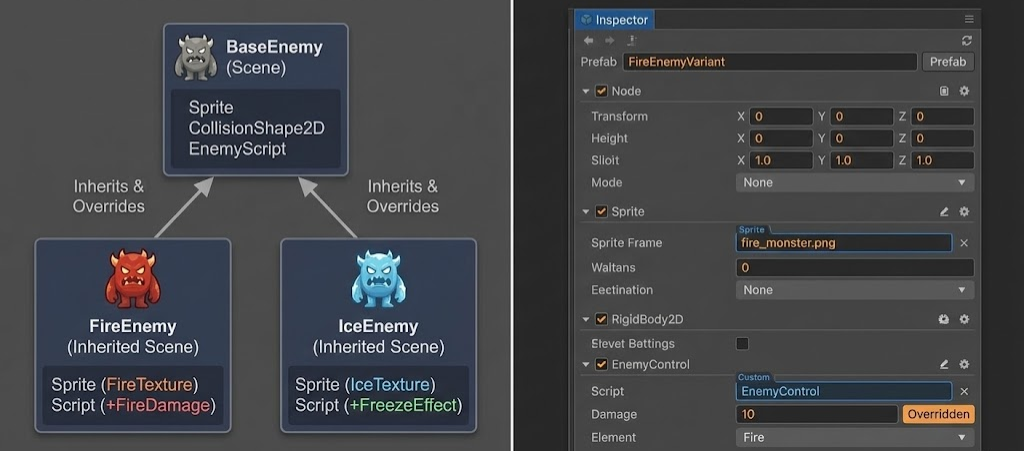1024x451 pixels.
Task: Click the Damage value input field
Action: (x=816, y=414)
